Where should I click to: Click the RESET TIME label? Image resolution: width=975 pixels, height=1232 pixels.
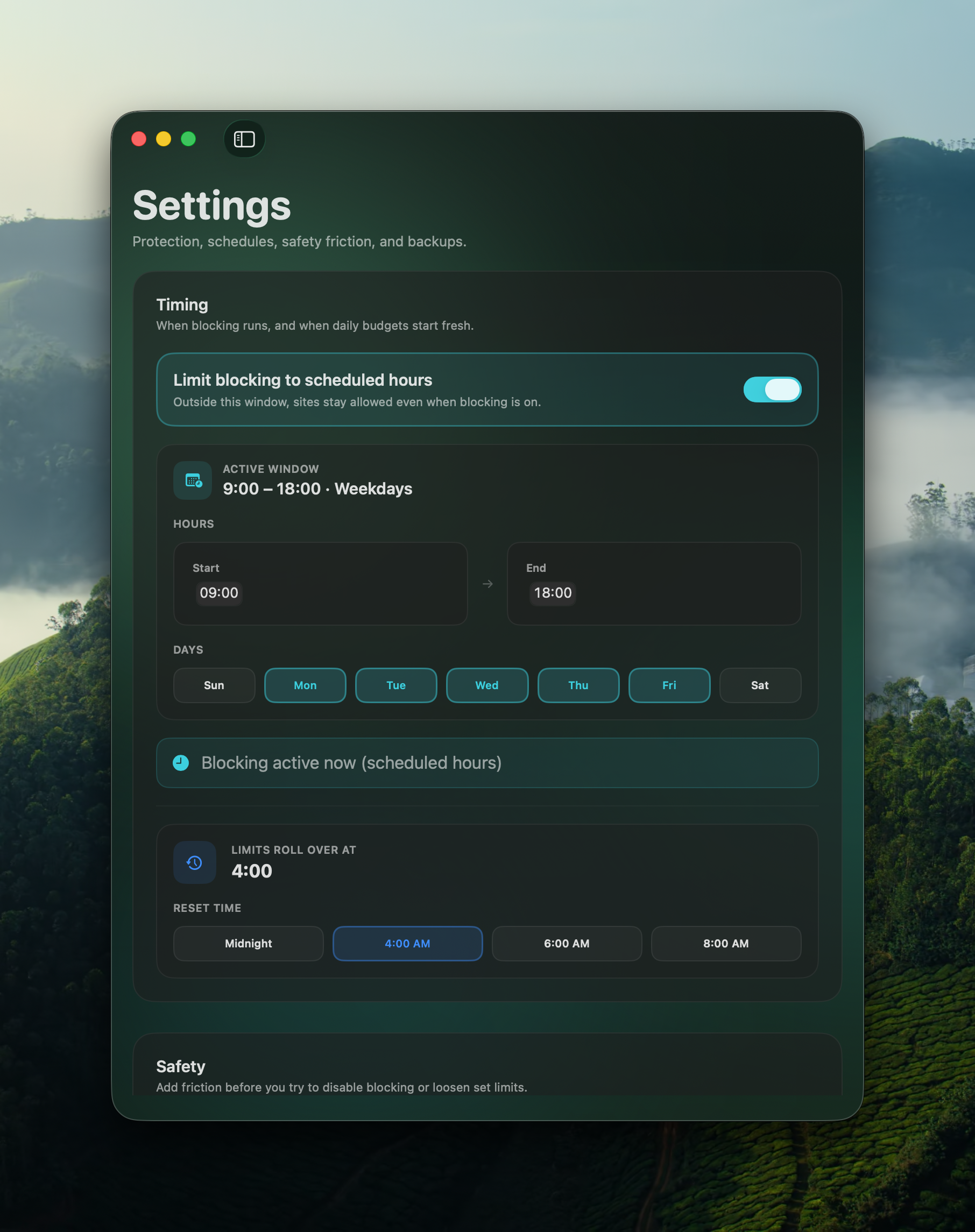tap(207, 908)
